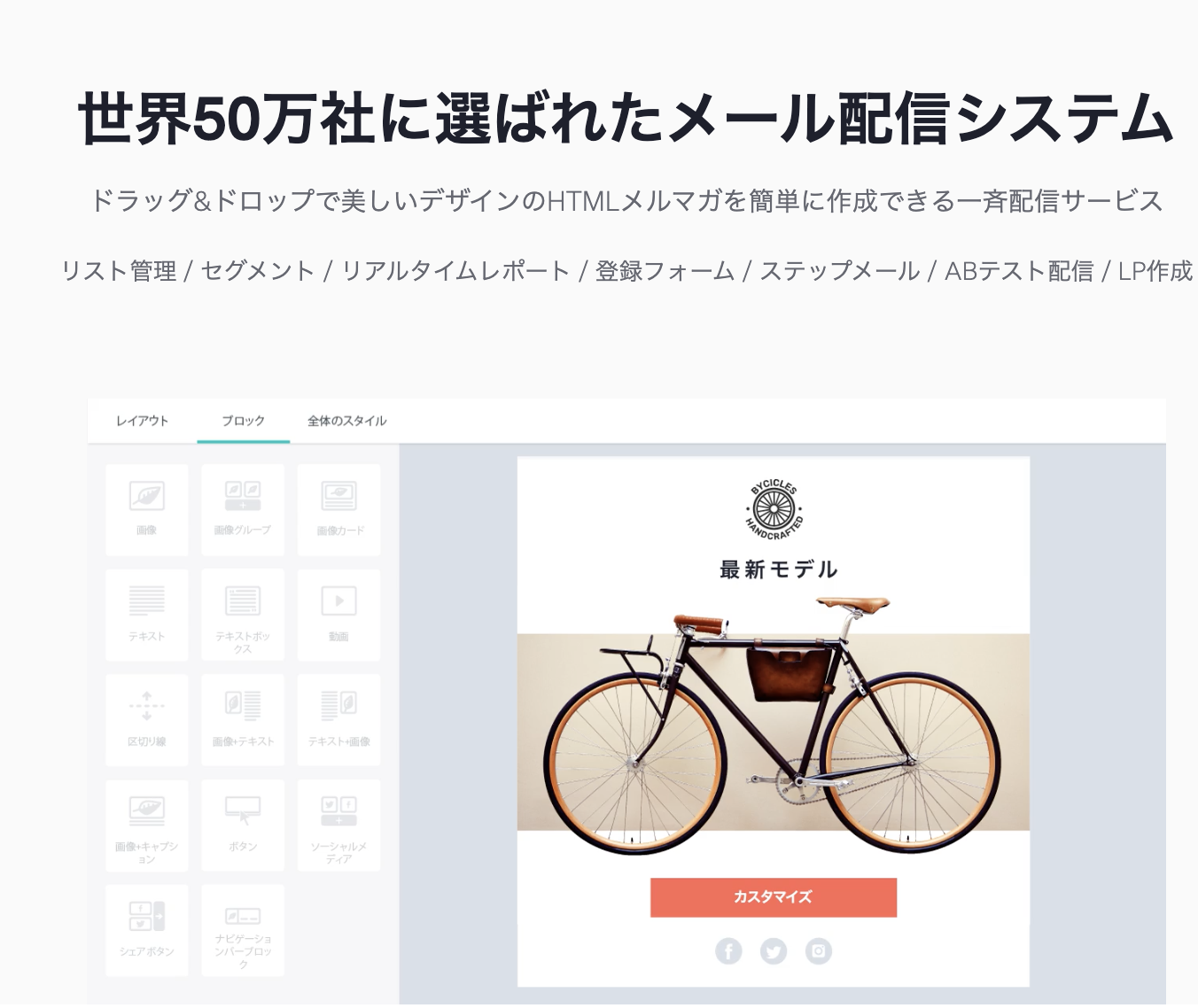Click the bicycle image in preview
The width and height of the screenshot is (1198, 1008).
pos(774,725)
